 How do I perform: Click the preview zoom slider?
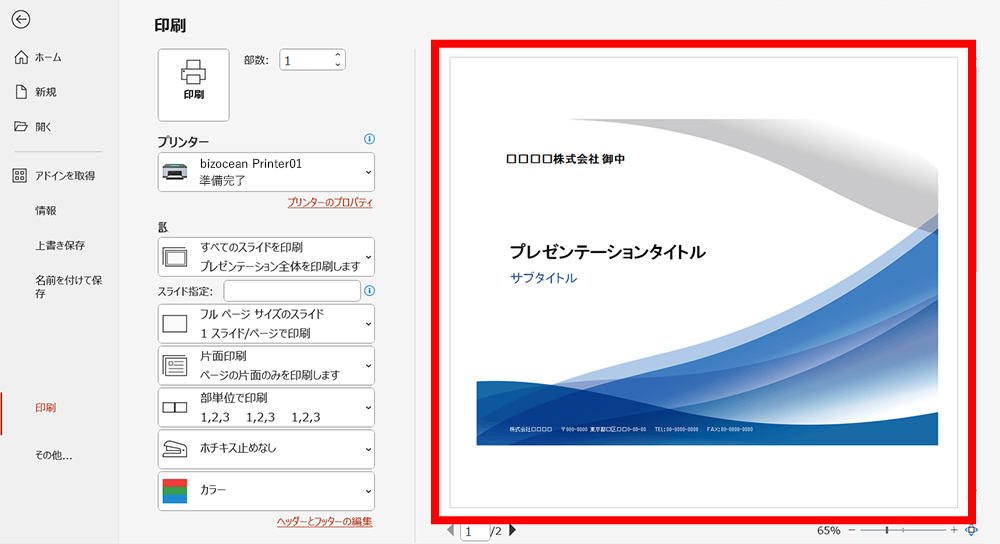click(902, 530)
